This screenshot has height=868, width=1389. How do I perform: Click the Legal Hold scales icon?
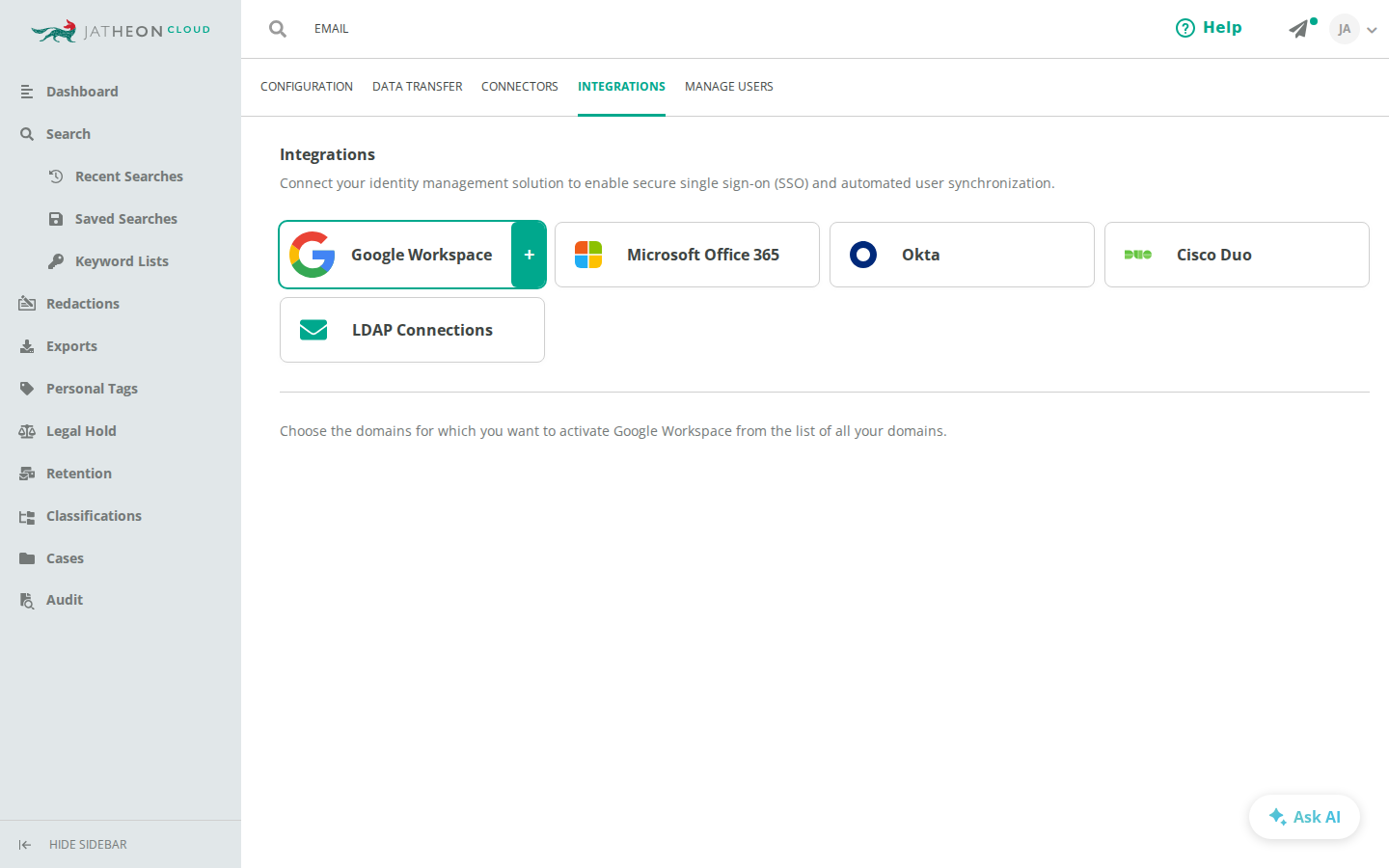pyautogui.click(x=27, y=431)
